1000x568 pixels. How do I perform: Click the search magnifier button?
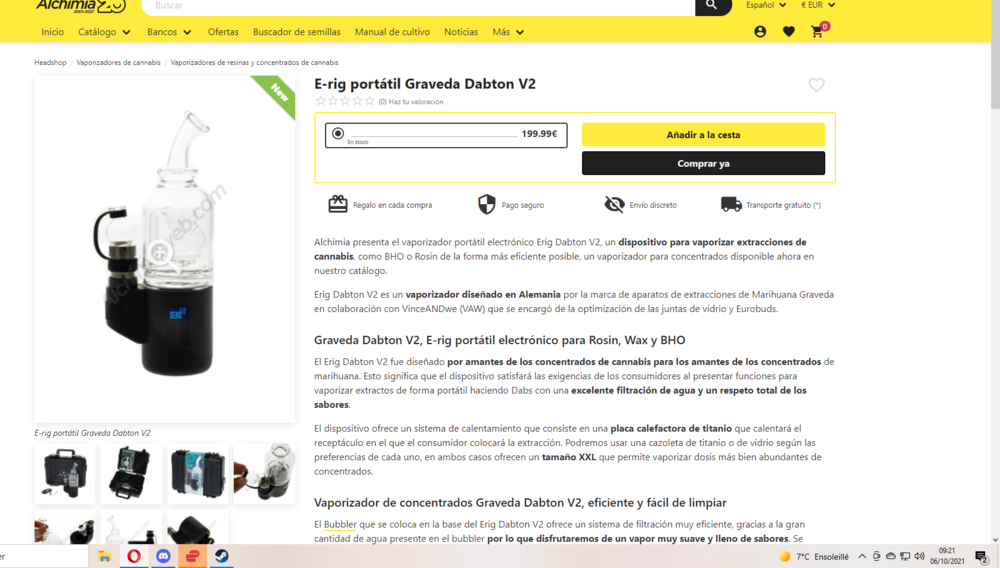[x=712, y=6]
